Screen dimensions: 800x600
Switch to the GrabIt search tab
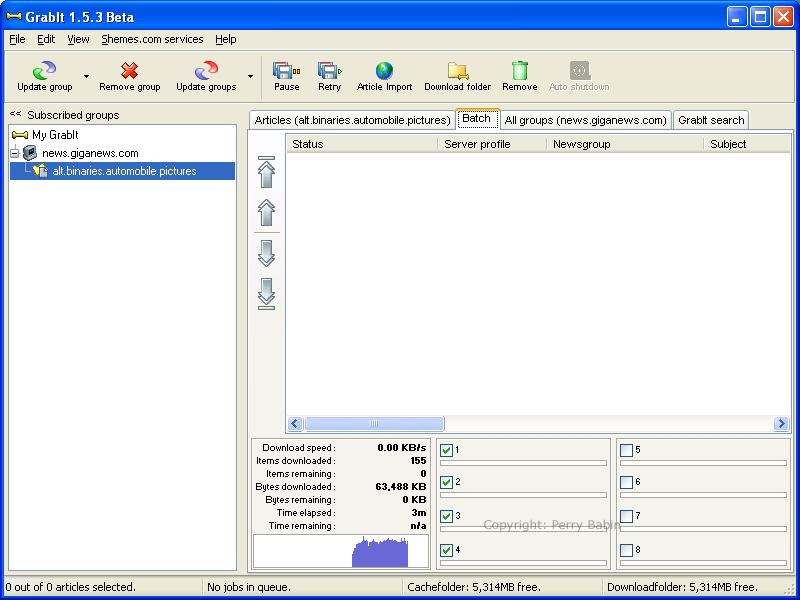click(x=711, y=120)
